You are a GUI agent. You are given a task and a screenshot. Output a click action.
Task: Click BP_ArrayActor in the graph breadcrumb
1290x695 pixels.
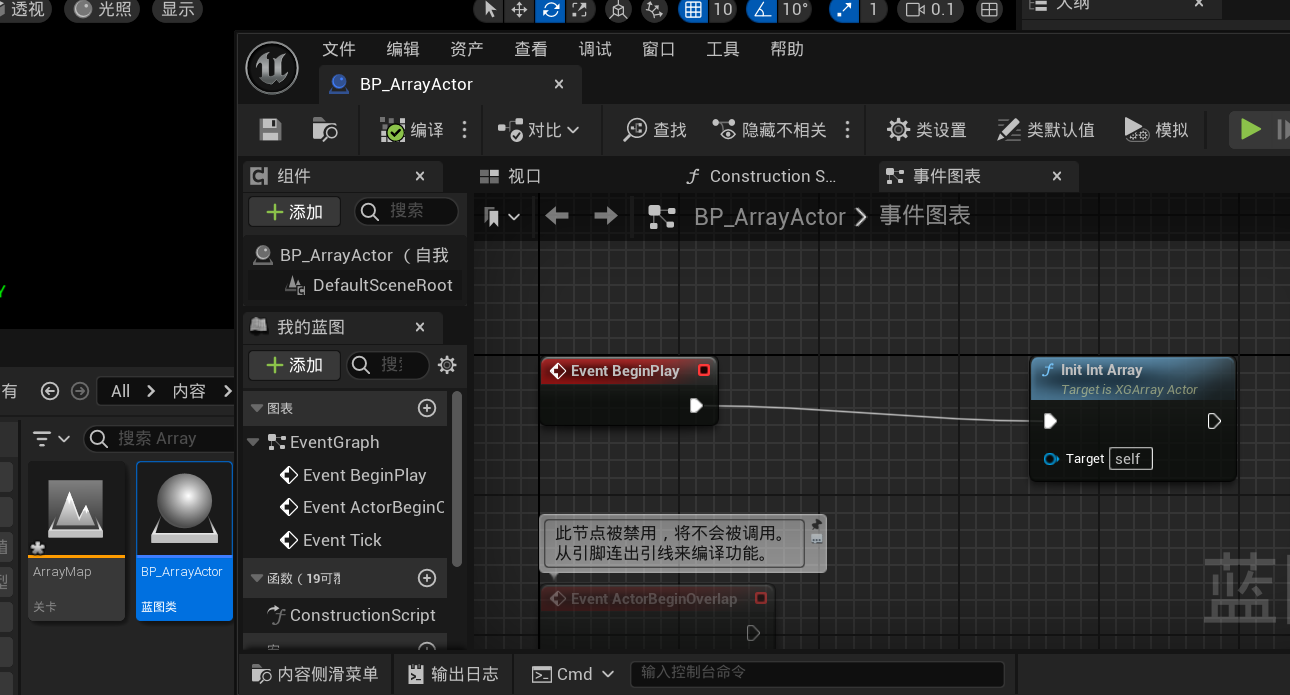tap(769, 217)
